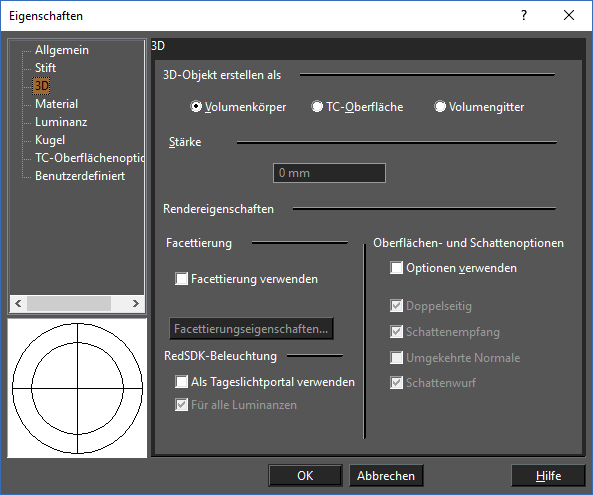593x495 pixels.
Task: Click the question mark help icon
Action: click(x=524, y=16)
